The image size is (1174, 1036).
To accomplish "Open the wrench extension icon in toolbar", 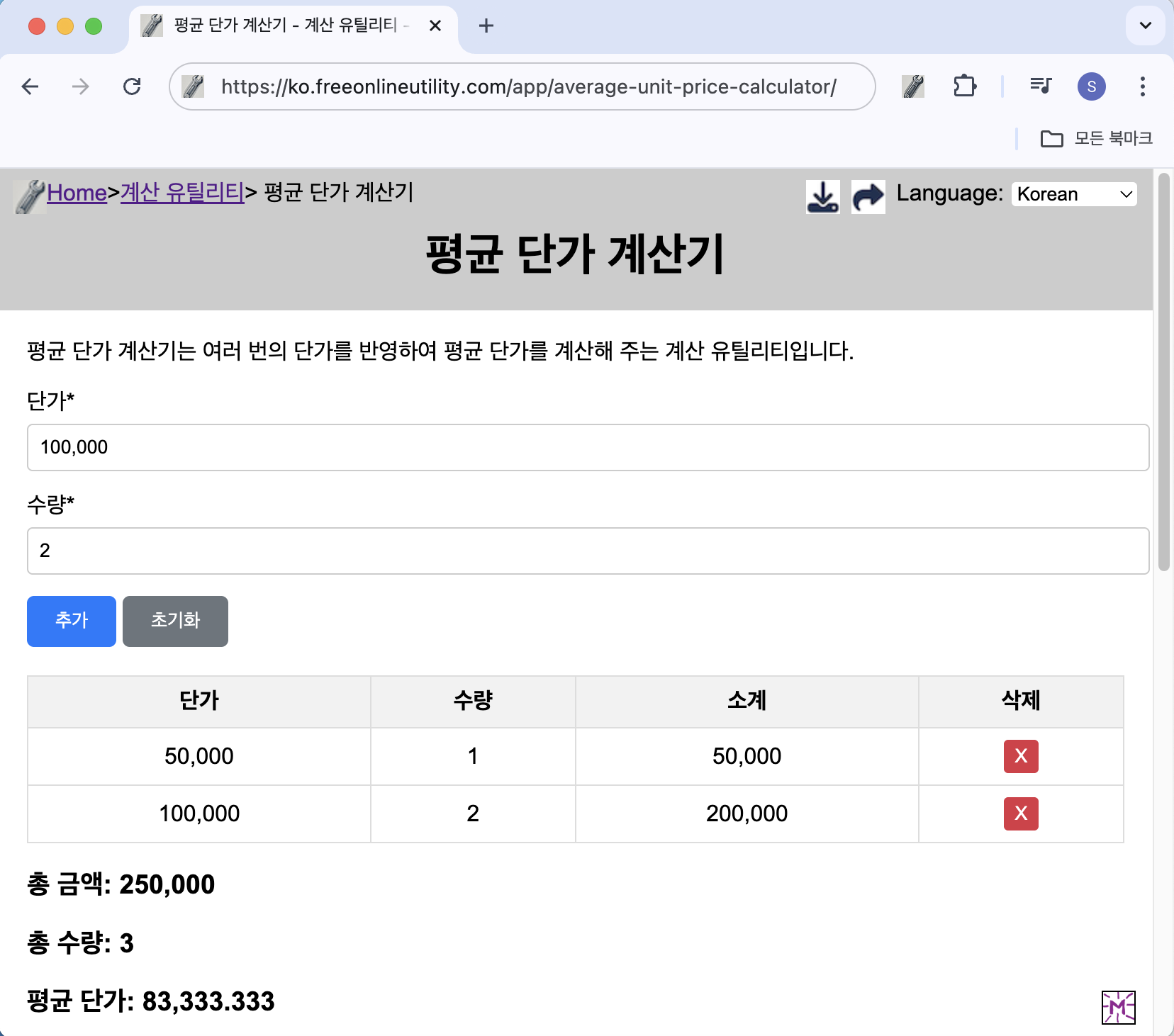I will (913, 86).
